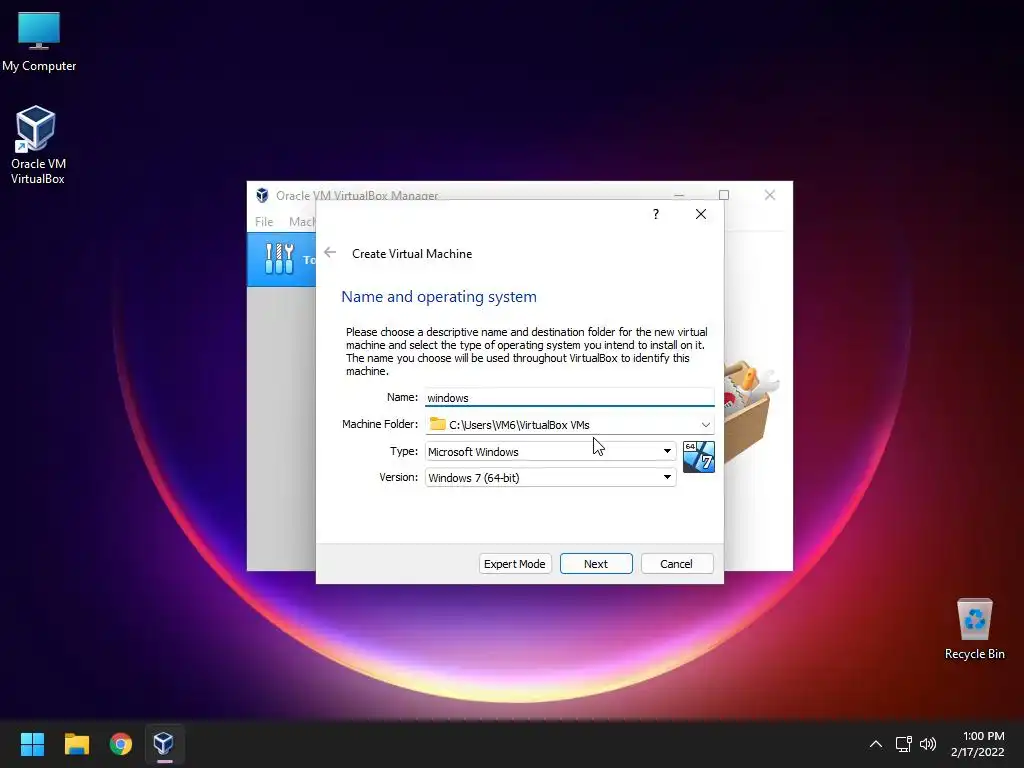Open File Explorer from the taskbar
The image size is (1024, 768).
[76, 743]
